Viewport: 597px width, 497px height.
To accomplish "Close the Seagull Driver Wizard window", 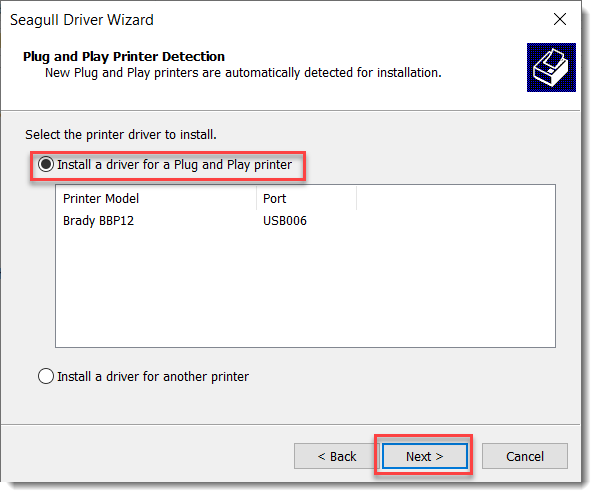I will click(560, 19).
